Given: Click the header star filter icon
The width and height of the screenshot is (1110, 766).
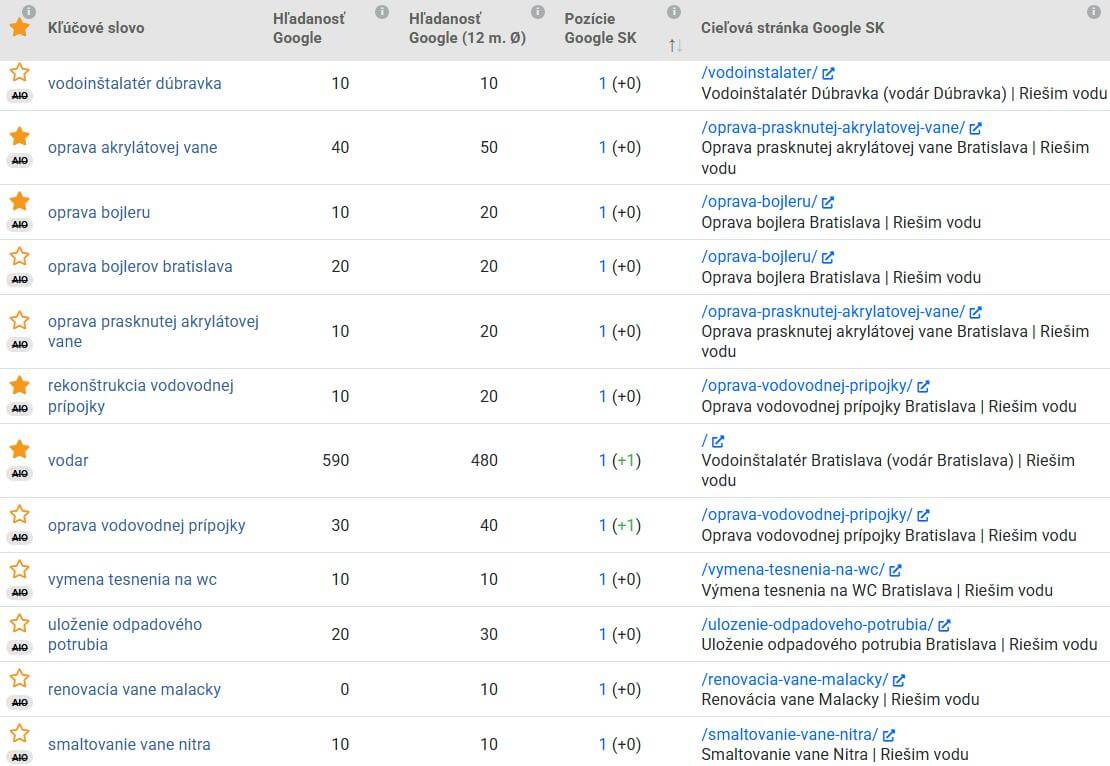Looking at the screenshot, I should coord(20,28).
